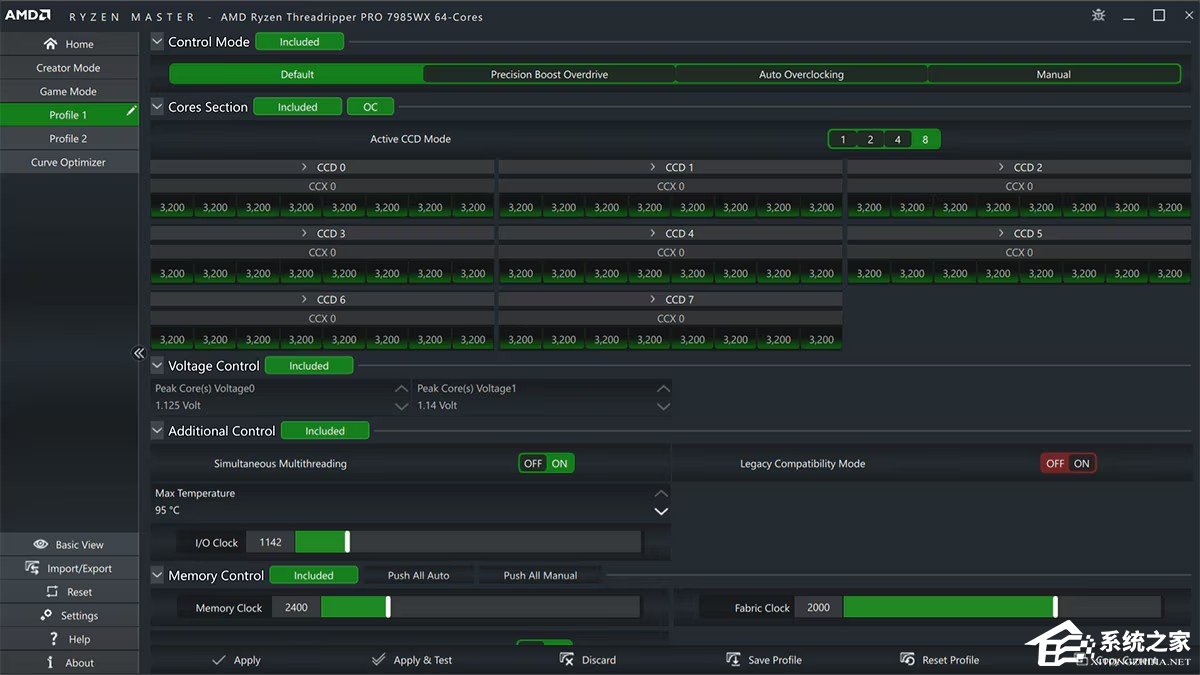
Task: Click the pencil edit icon on Profile 1
Action: (x=131, y=112)
